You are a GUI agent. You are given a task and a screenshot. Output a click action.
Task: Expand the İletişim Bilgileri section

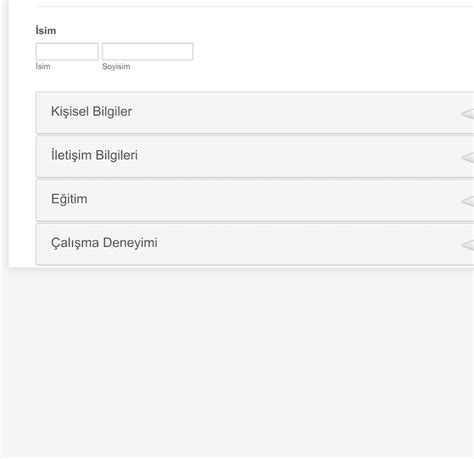point(255,157)
